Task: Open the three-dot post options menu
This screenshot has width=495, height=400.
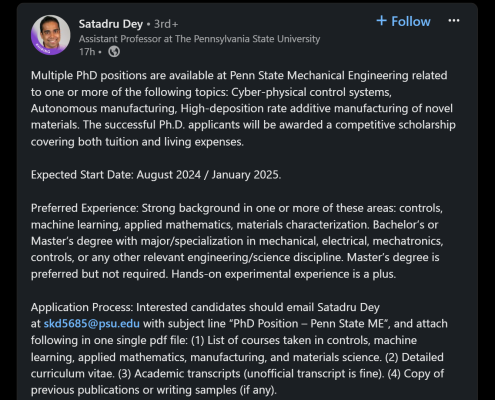Action: pyautogui.click(x=454, y=21)
